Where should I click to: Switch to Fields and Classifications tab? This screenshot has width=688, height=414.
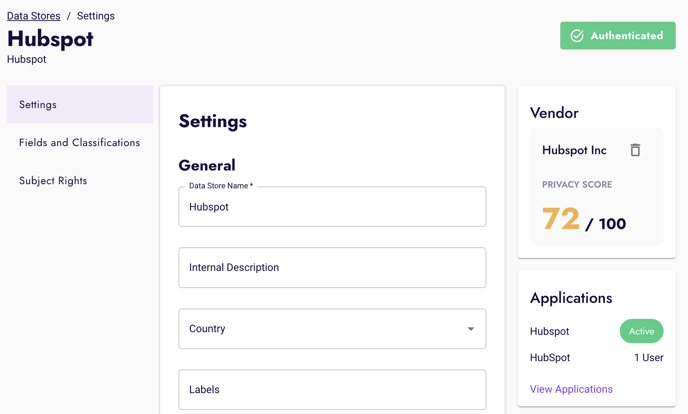[80, 143]
